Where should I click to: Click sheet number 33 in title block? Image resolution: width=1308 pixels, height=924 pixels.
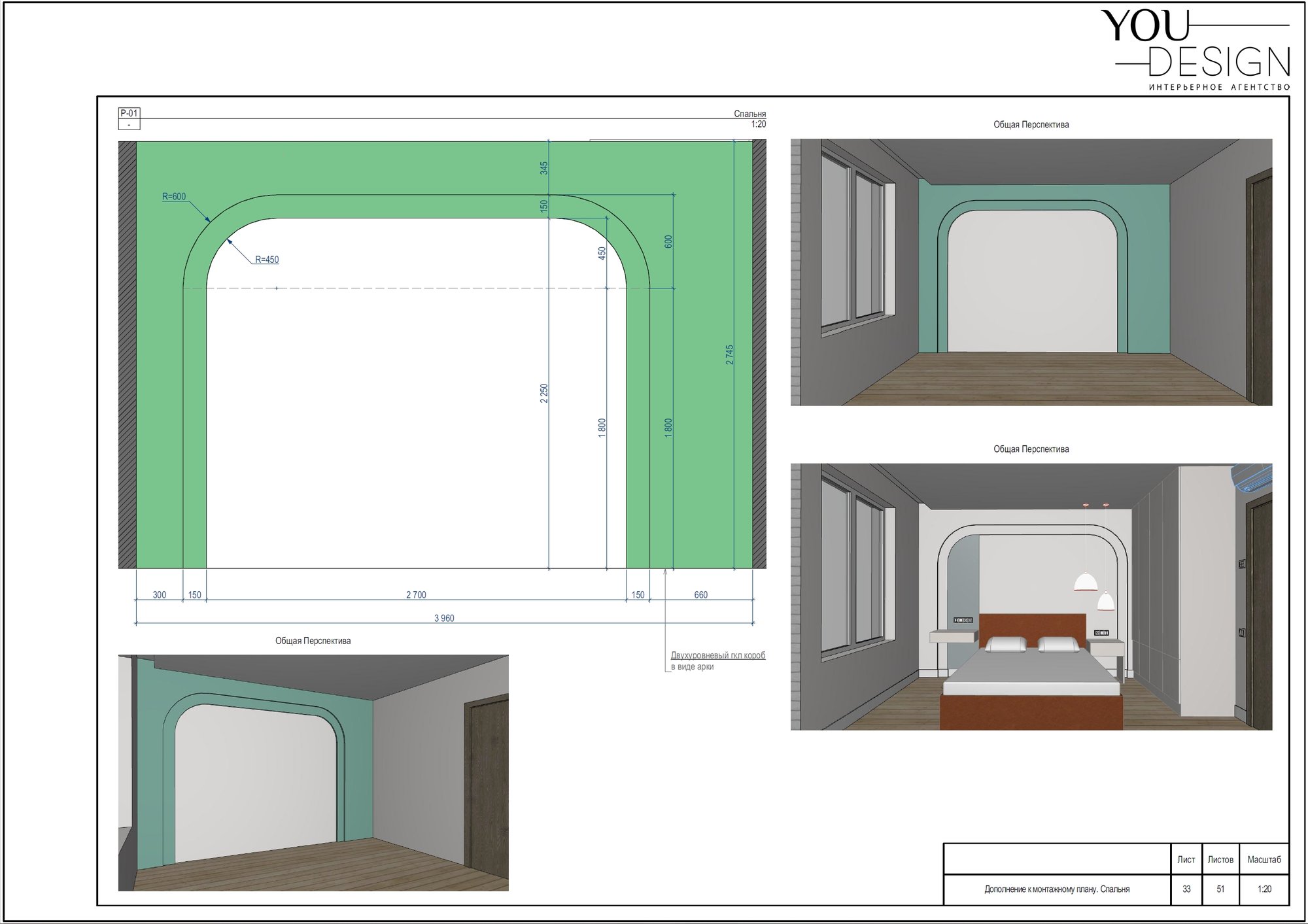click(x=1186, y=889)
